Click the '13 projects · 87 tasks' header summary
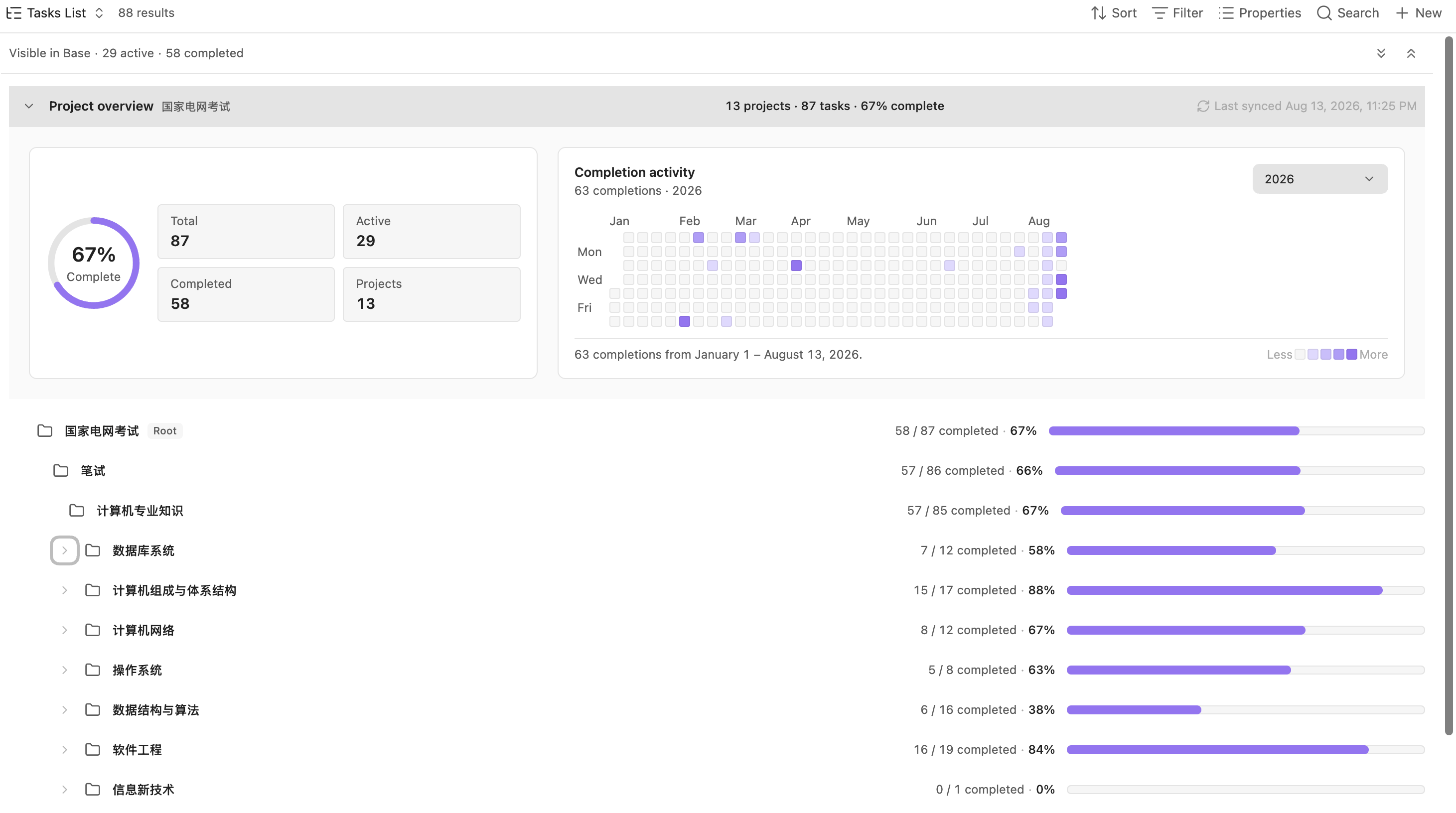This screenshot has width=1456, height=813. coord(788,106)
